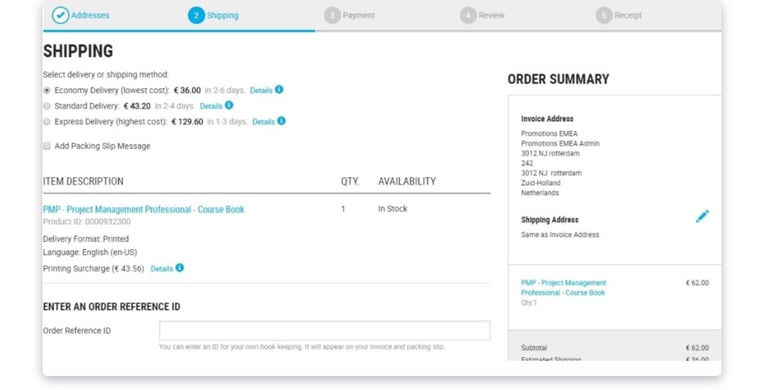This screenshot has width=768, height=390.
Task: Click the Order Reference ID input field
Action: 324,331
